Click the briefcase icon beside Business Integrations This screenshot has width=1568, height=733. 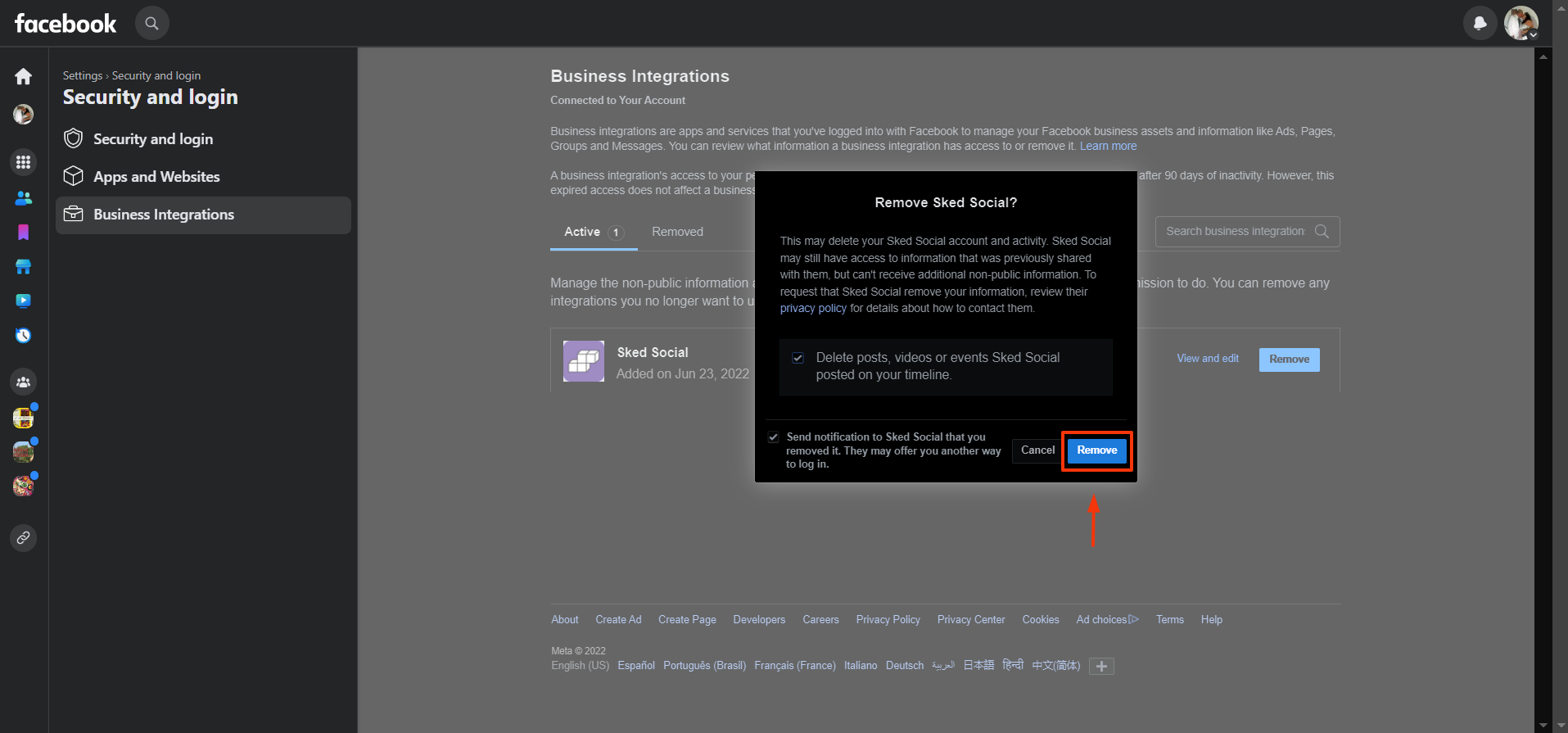(74, 214)
